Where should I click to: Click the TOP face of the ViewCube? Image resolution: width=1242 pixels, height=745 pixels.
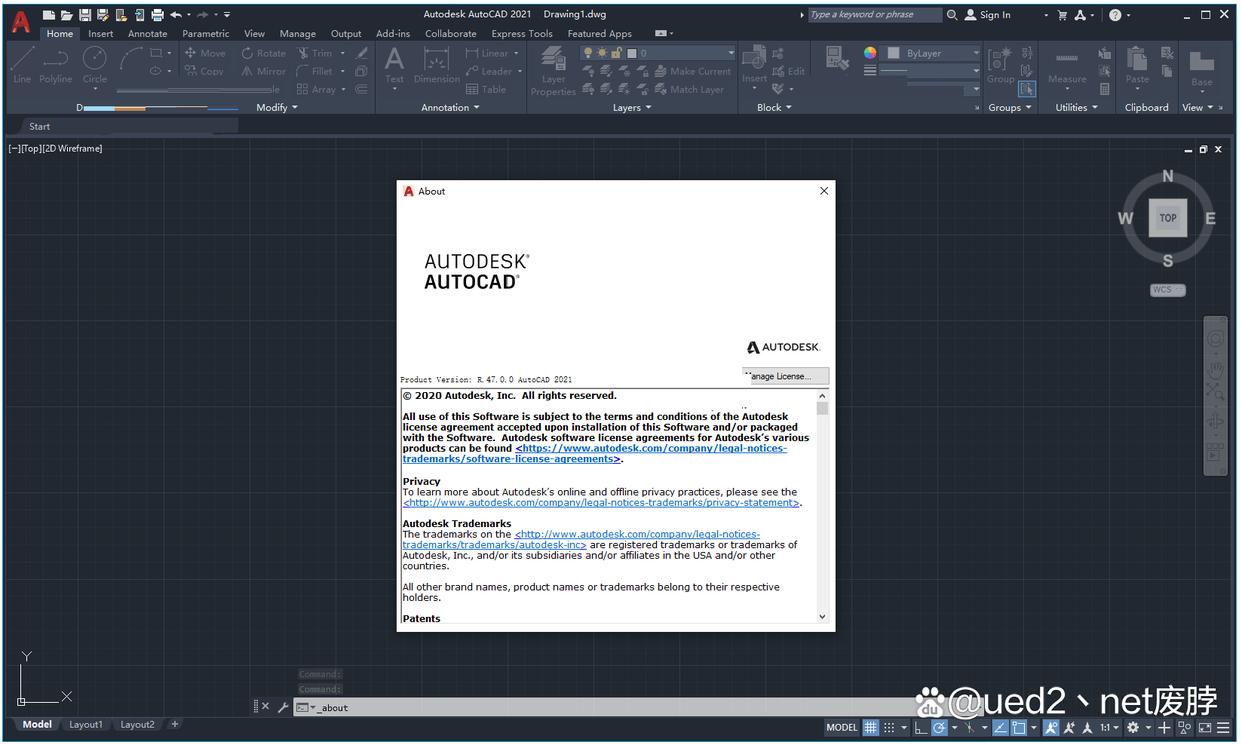click(x=1167, y=218)
